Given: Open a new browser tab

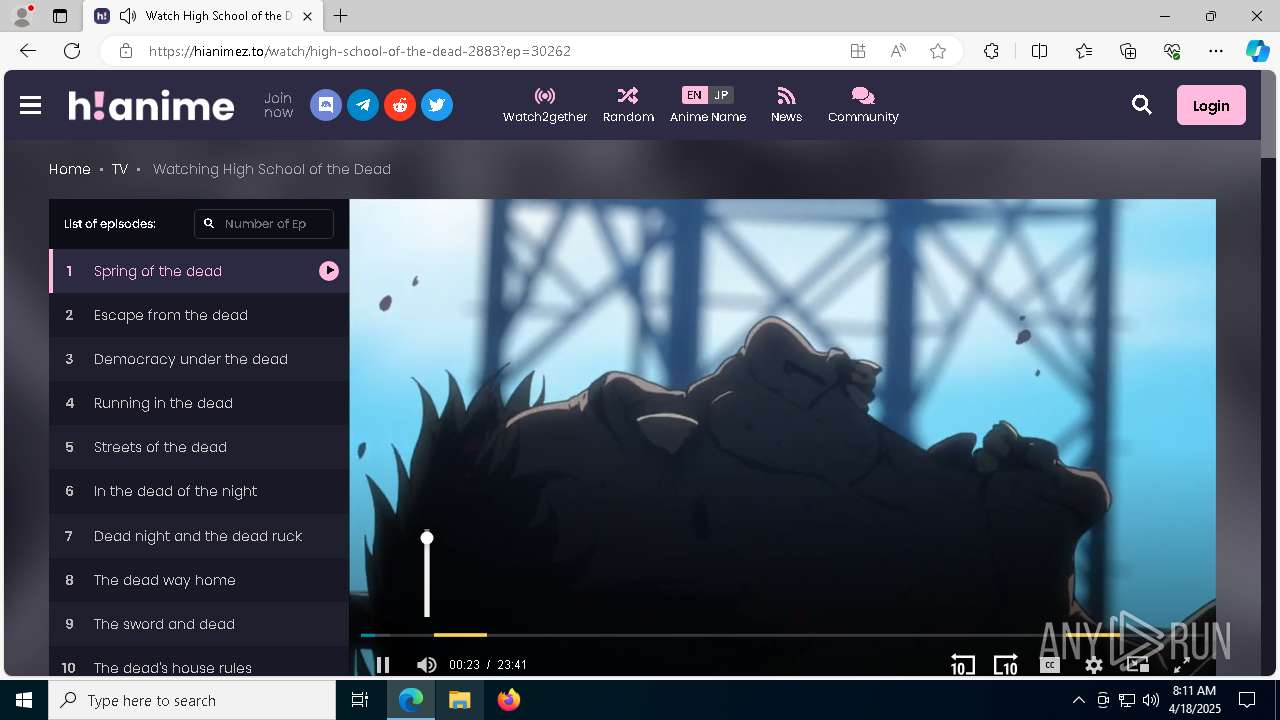Looking at the screenshot, I should coord(341,16).
